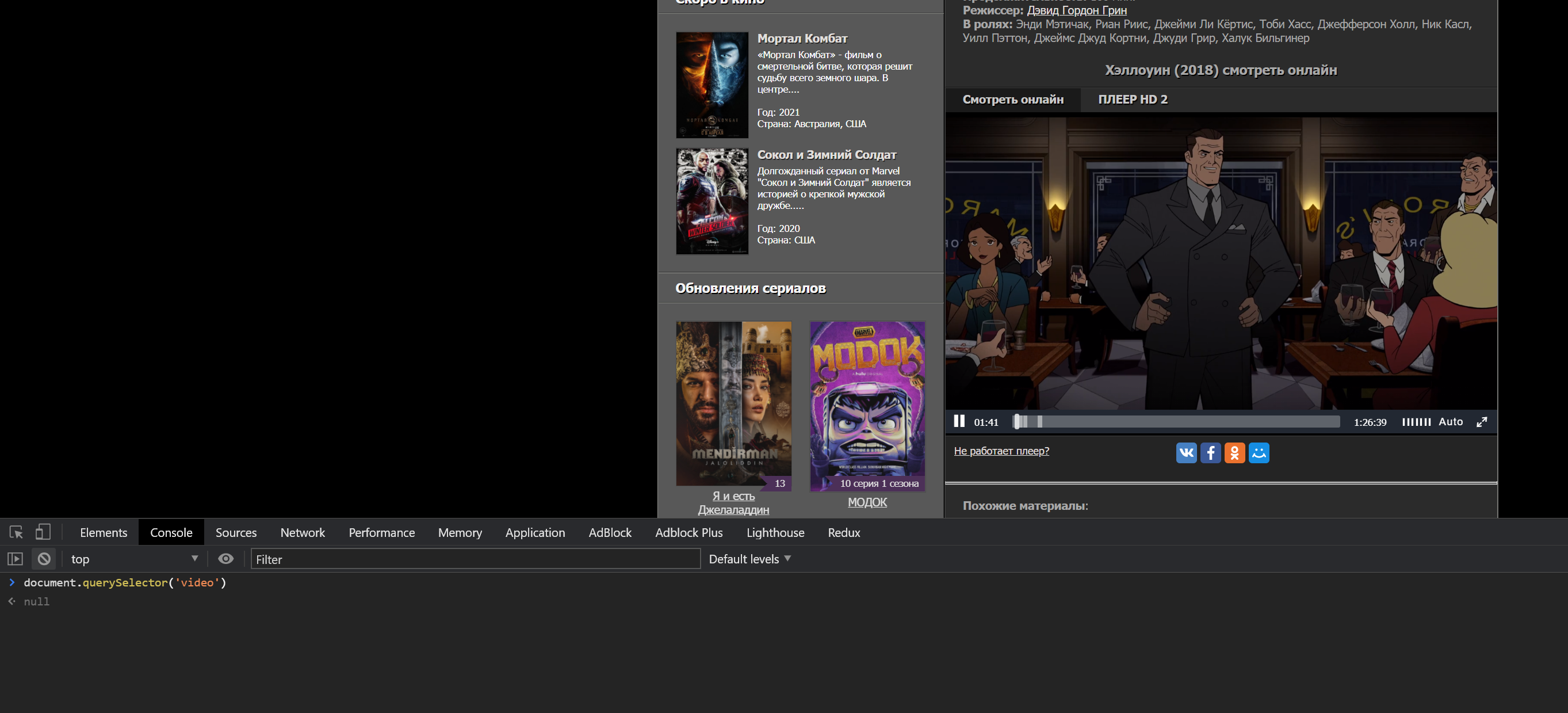Image resolution: width=1568 pixels, height=713 pixels.
Task: Select the Смотреть онлайн player tab
Action: click(1013, 99)
